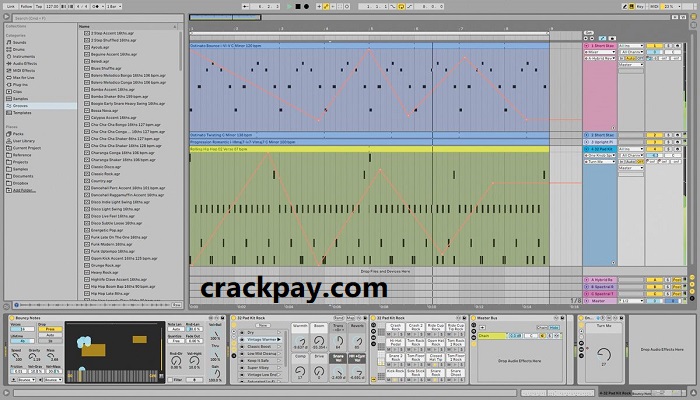Toggle the Metronome button

click(x=96, y=6)
